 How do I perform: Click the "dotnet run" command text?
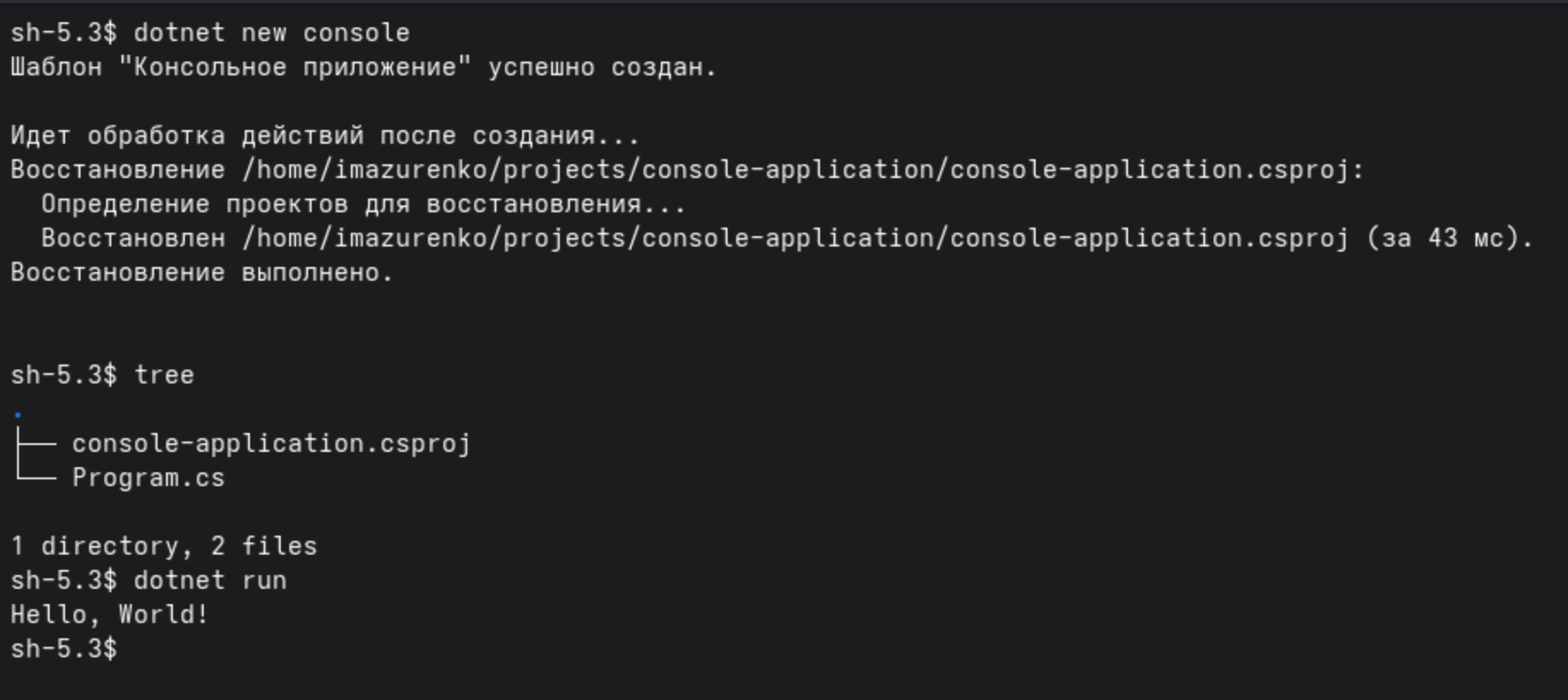point(210,580)
